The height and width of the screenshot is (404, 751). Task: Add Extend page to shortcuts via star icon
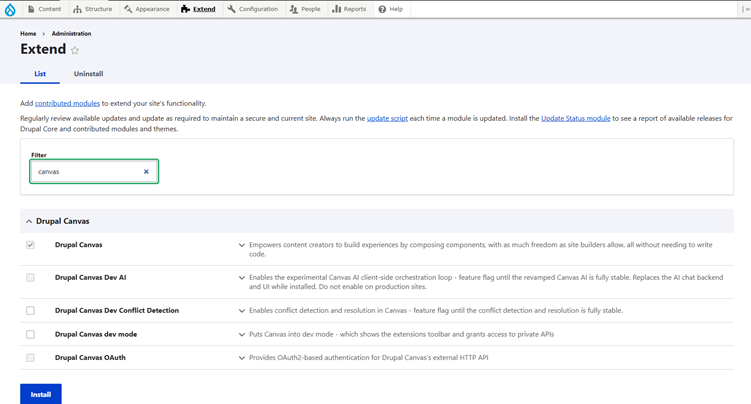pyautogui.click(x=75, y=50)
